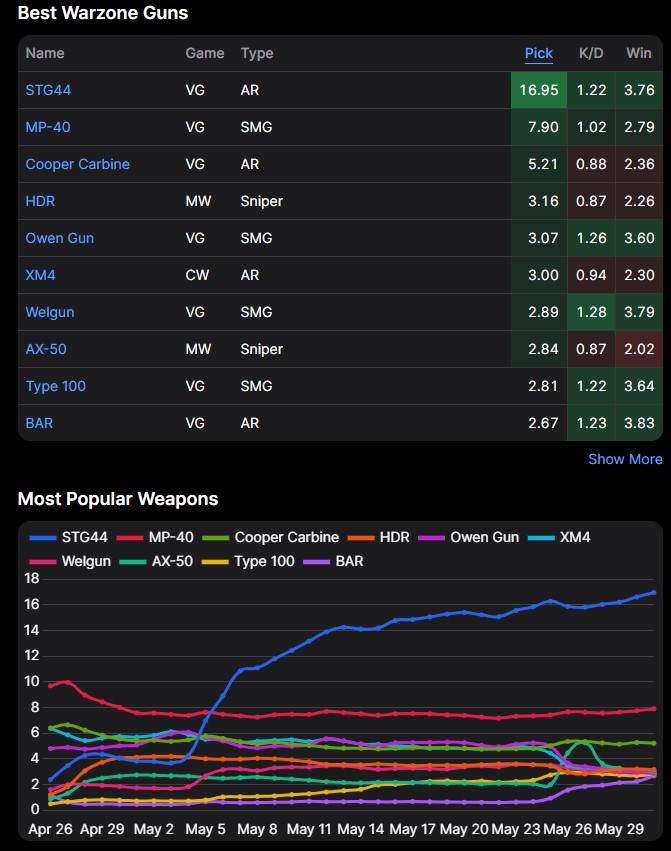Sort table by Pick column
The image size is (671, 851).
click(x=538, y=53)
